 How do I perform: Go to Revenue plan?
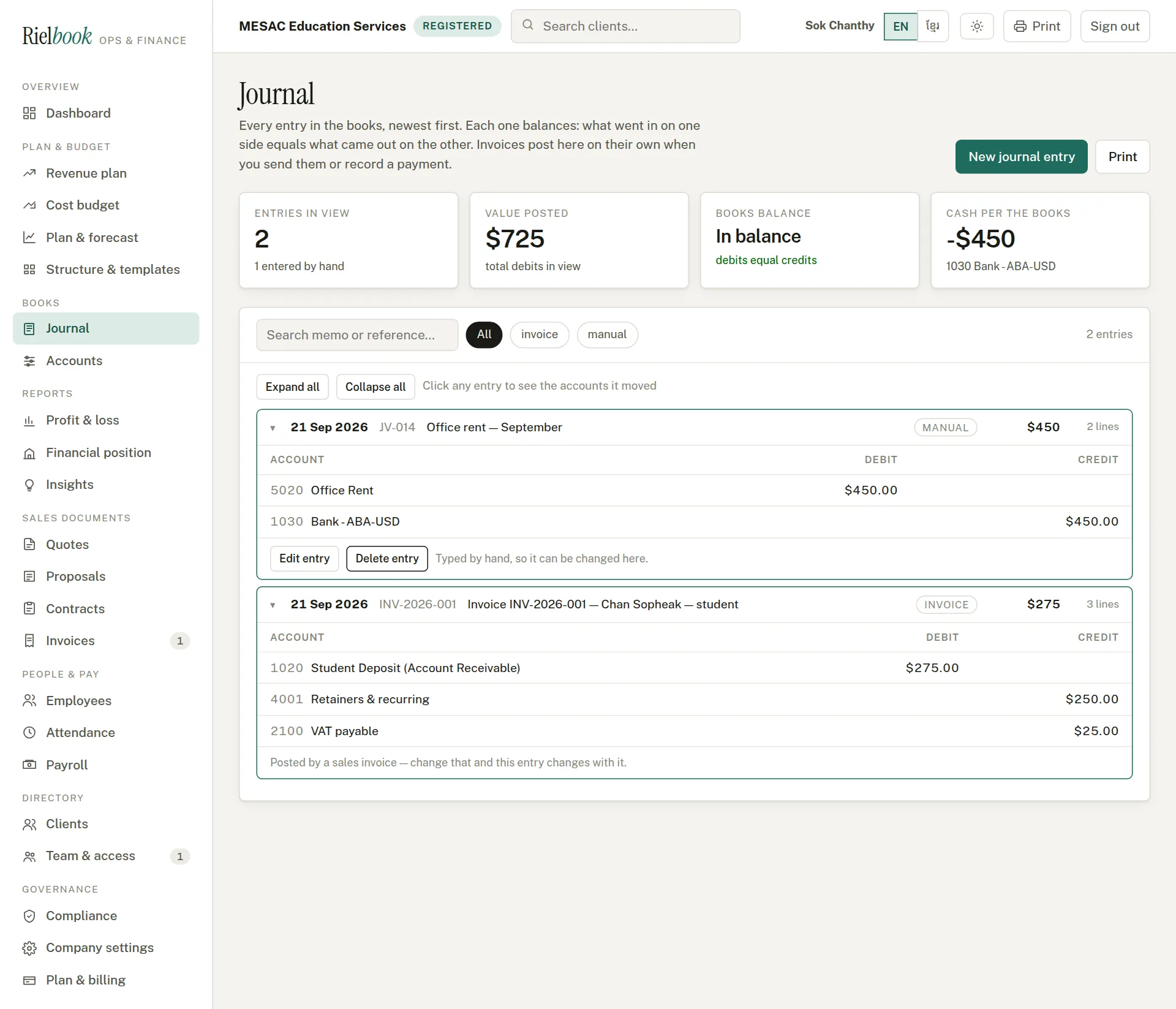point(106,173)
